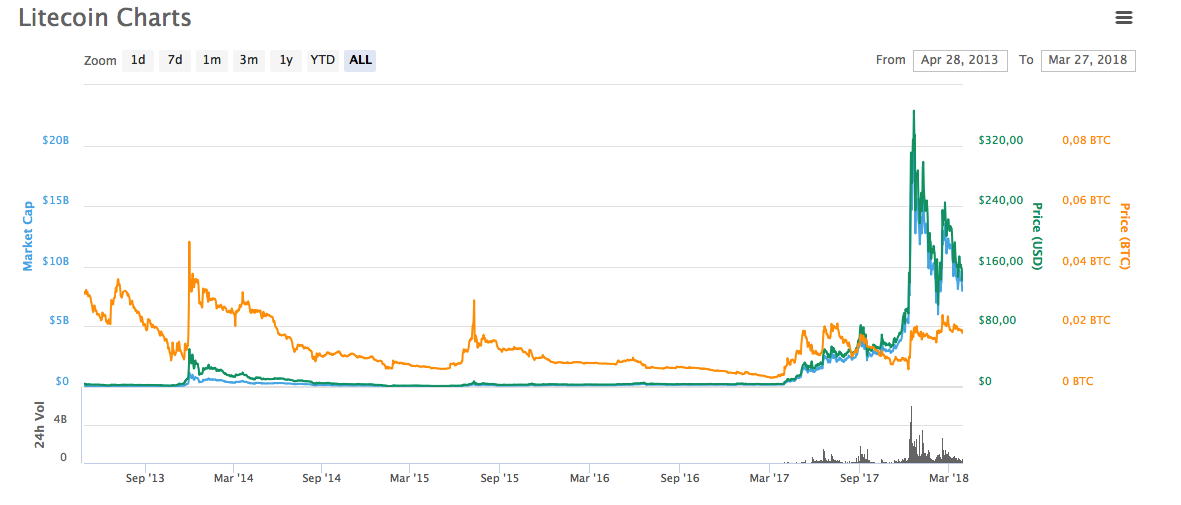Click the From date field Apr 28, 2013
Image resolution: width=1181 pixels, height=505 pixels.
[960, 60]
